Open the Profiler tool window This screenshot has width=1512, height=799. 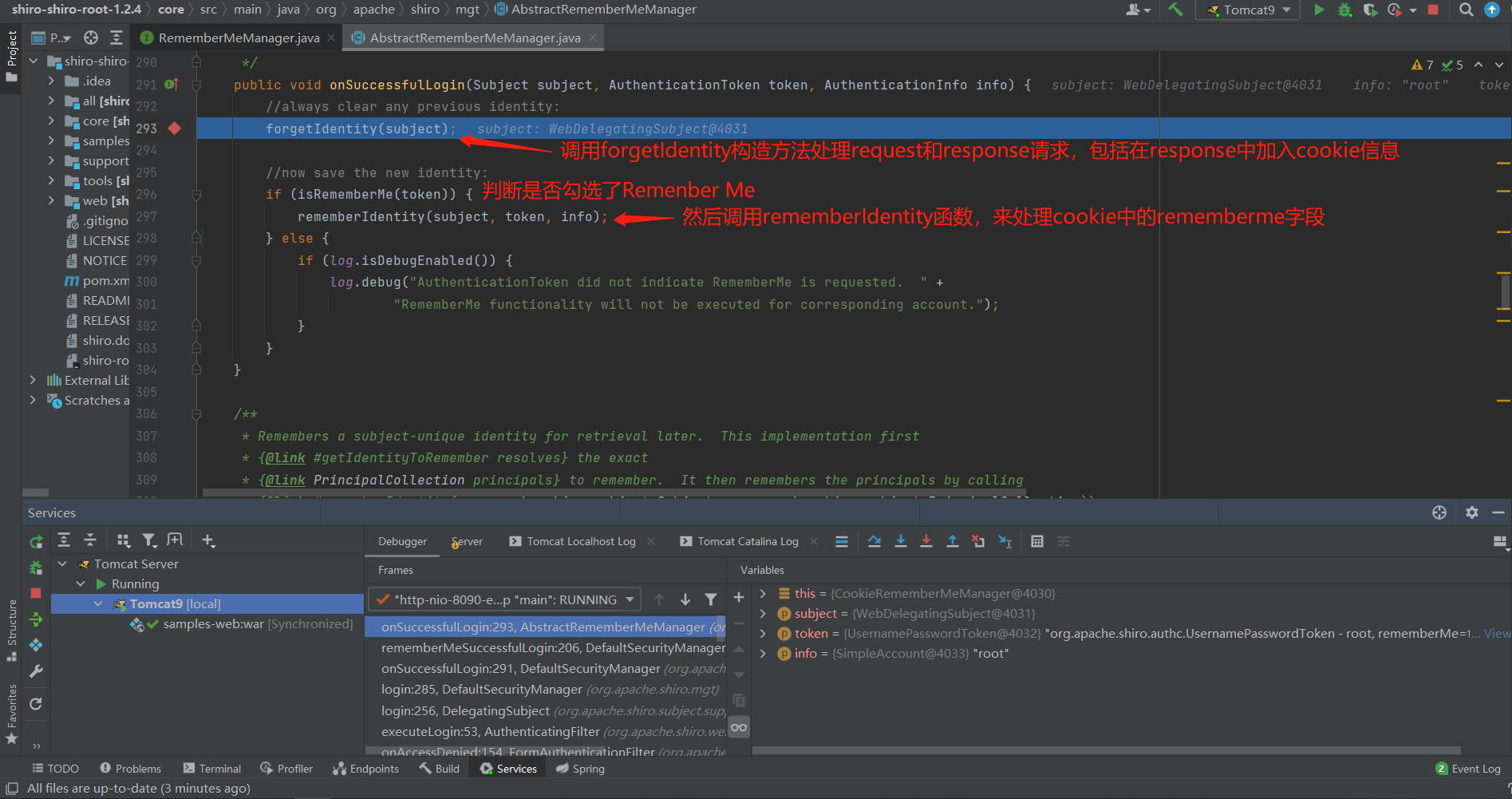(286, 768)
